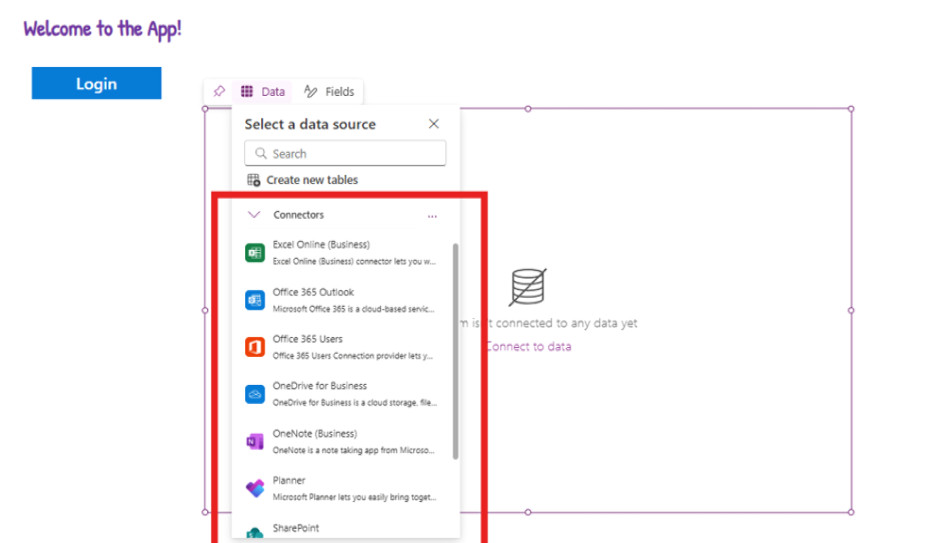
Task: Click the Login button
Action: pos(96,83)
